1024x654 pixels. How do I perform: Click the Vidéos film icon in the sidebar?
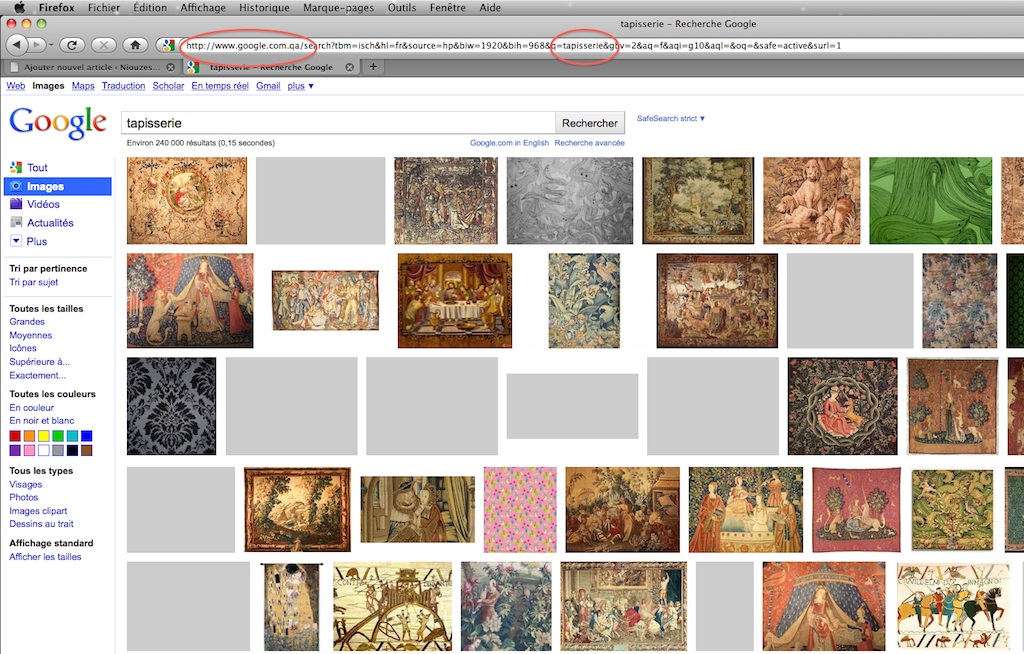pos(16,204)
